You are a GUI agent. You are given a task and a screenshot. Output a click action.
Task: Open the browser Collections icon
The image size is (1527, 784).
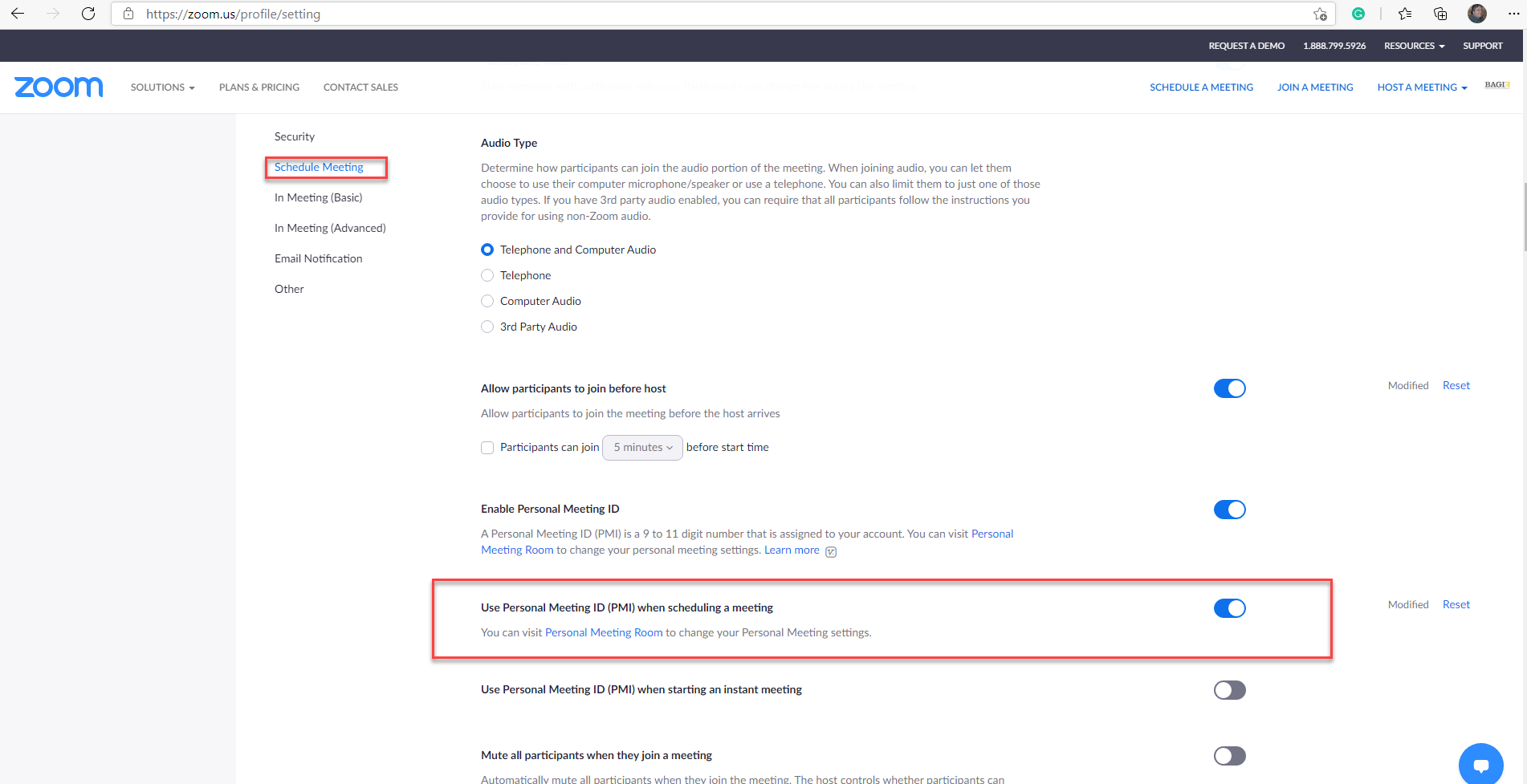pyautogui.click(x=1439, y=14)
